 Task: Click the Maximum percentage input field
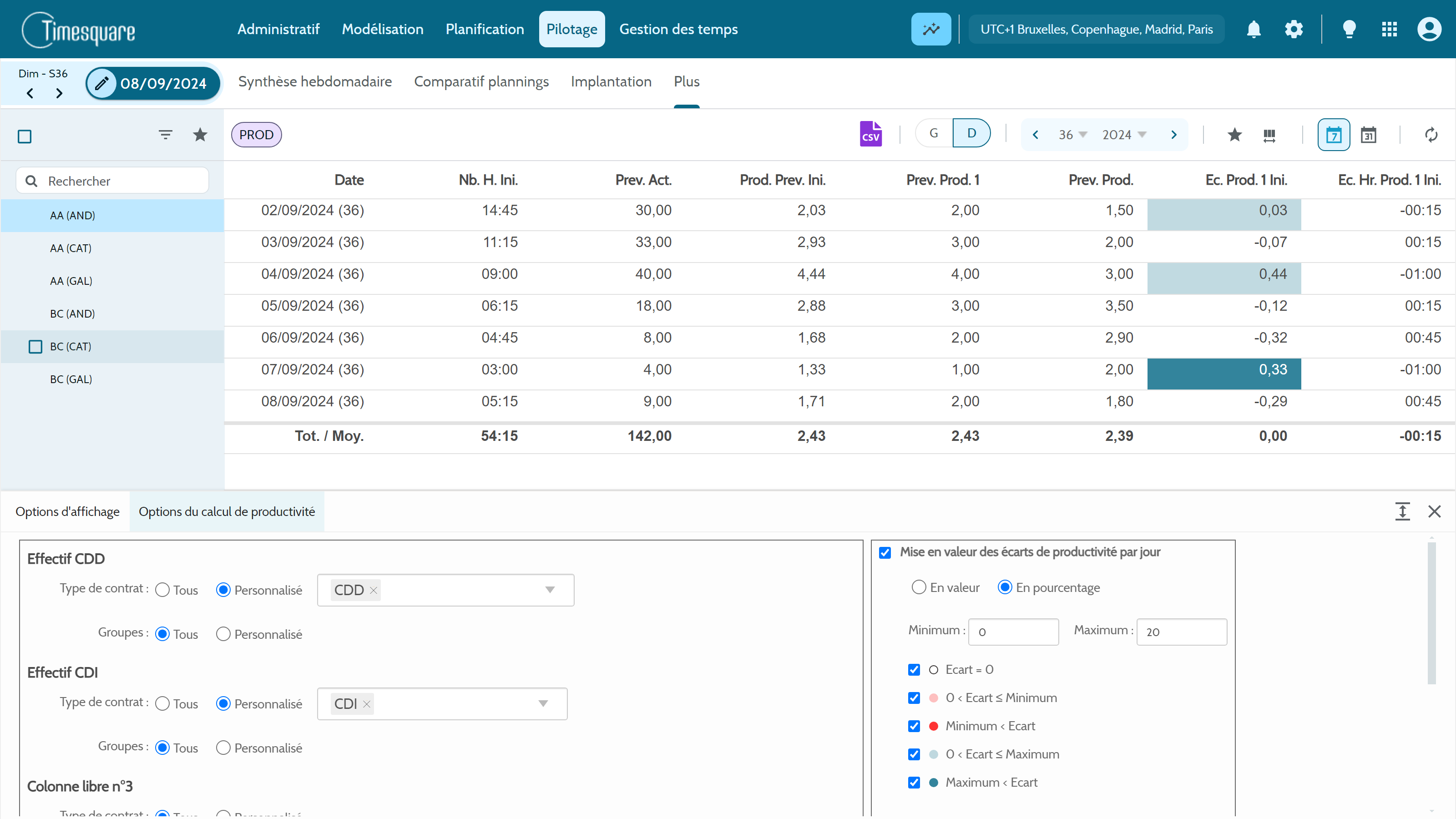coord(1181,632)
